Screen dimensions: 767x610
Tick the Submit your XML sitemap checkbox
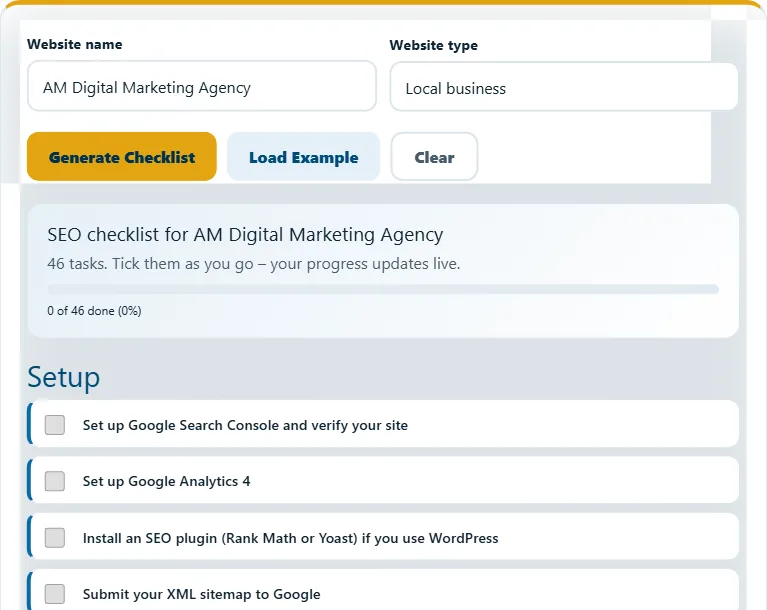pyautogui.click(x=55, y=594)
